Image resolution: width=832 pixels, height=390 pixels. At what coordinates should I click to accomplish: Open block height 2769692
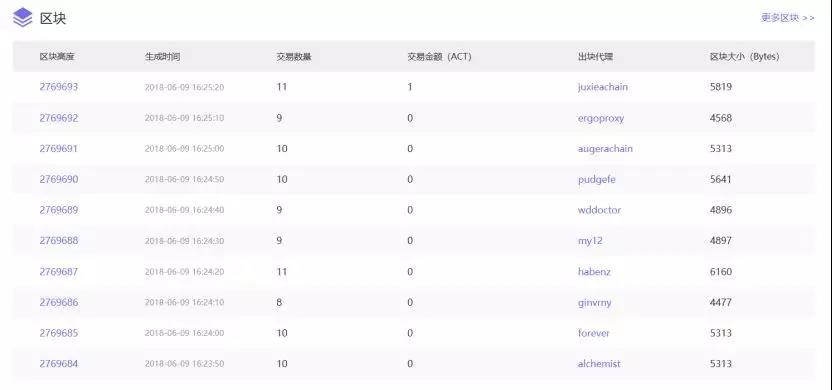click(58, 118)
